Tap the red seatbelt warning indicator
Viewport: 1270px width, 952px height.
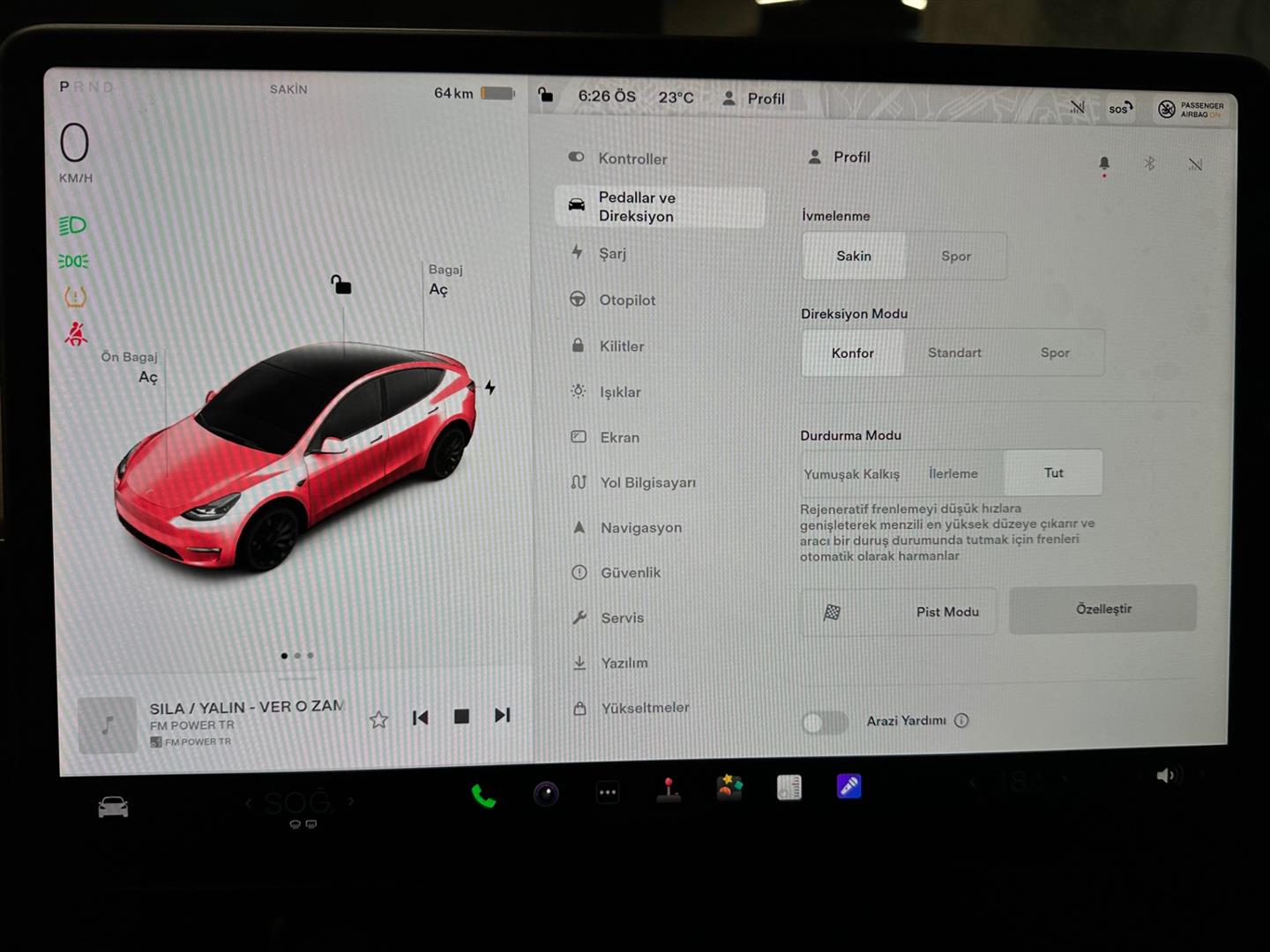click(x=76, y=333)
